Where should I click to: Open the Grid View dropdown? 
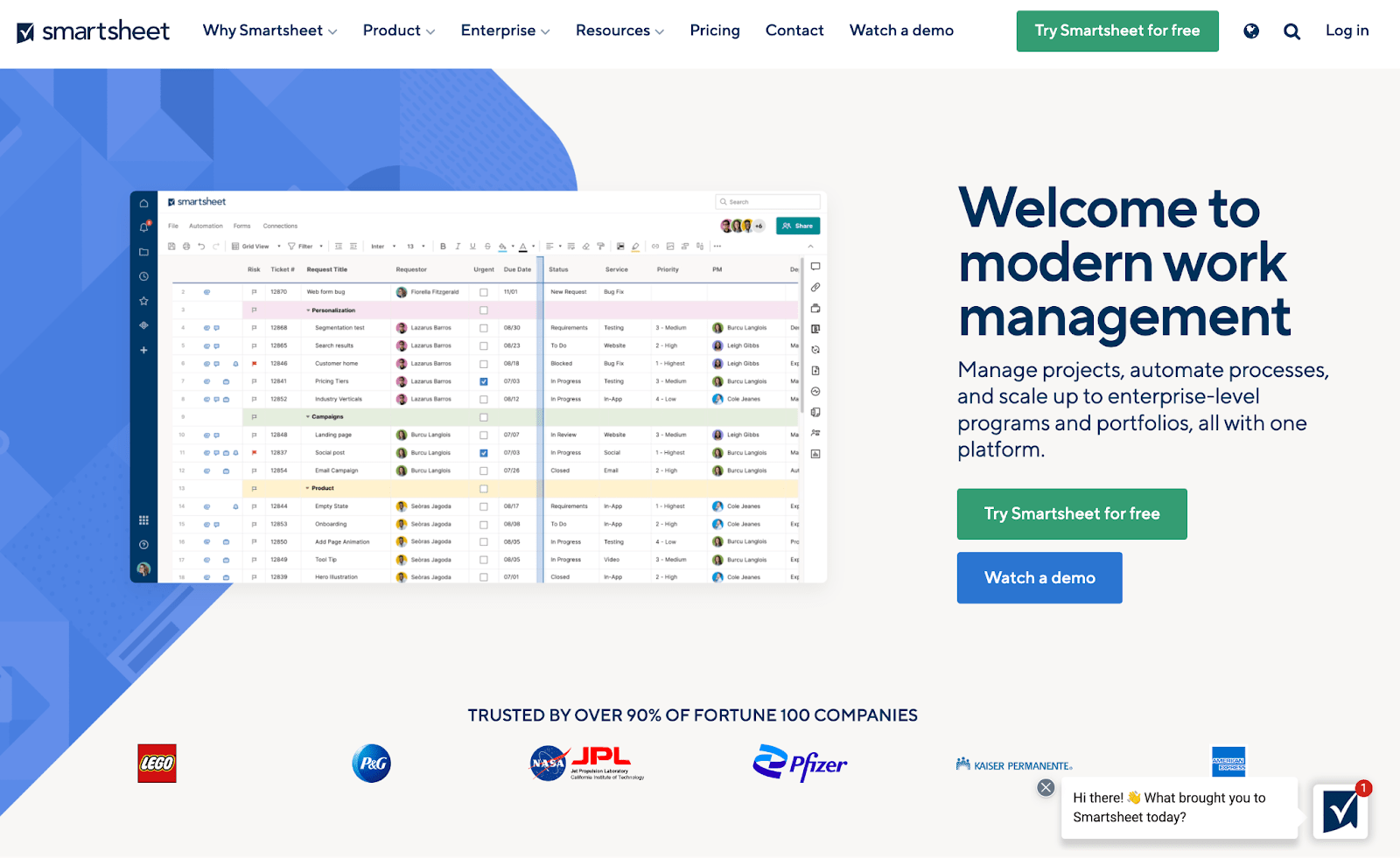pyautogui.click(x=256, y=247)
